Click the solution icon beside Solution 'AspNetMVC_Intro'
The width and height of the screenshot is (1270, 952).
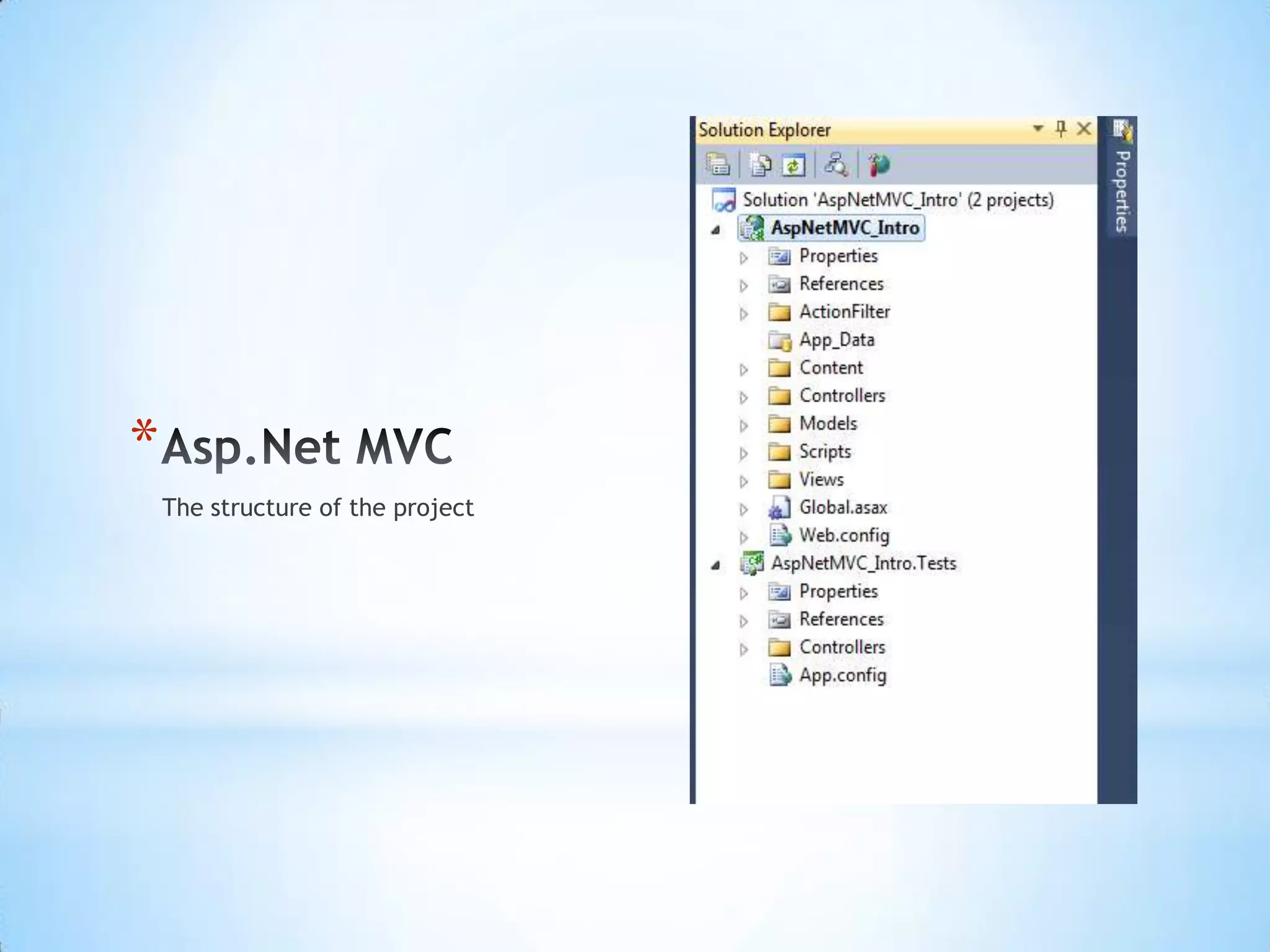(x=724, y=200)
